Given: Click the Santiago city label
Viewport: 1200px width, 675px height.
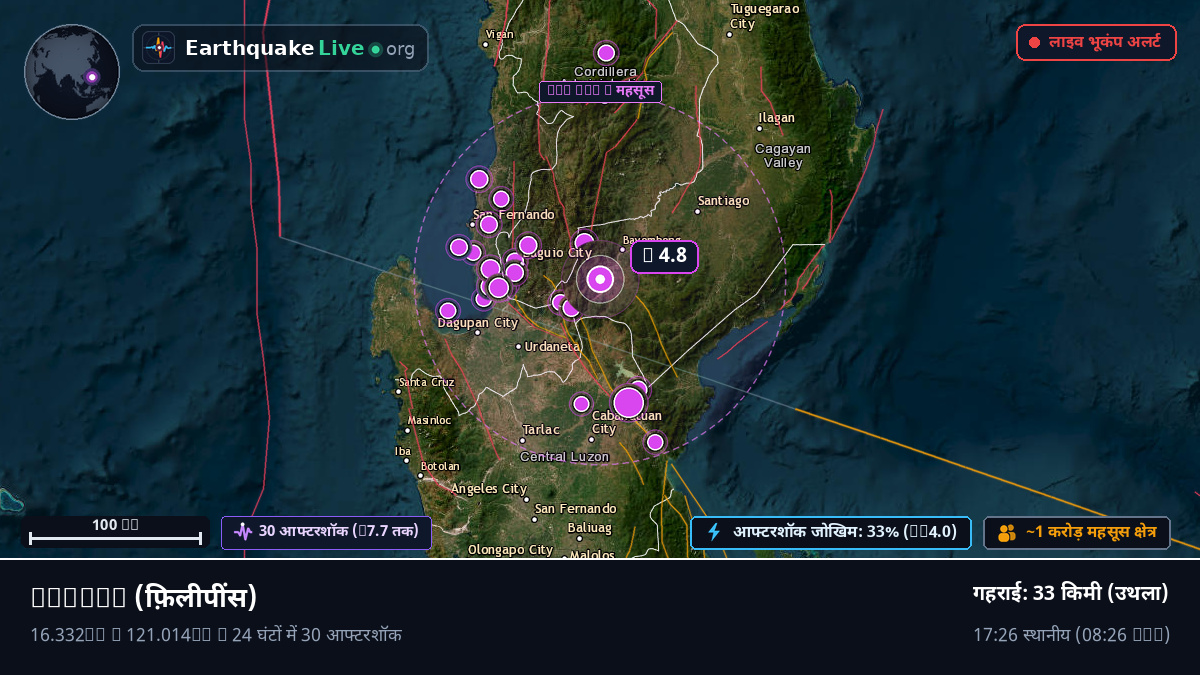Looking at the screenshot, I should click(x=723, y=201).
